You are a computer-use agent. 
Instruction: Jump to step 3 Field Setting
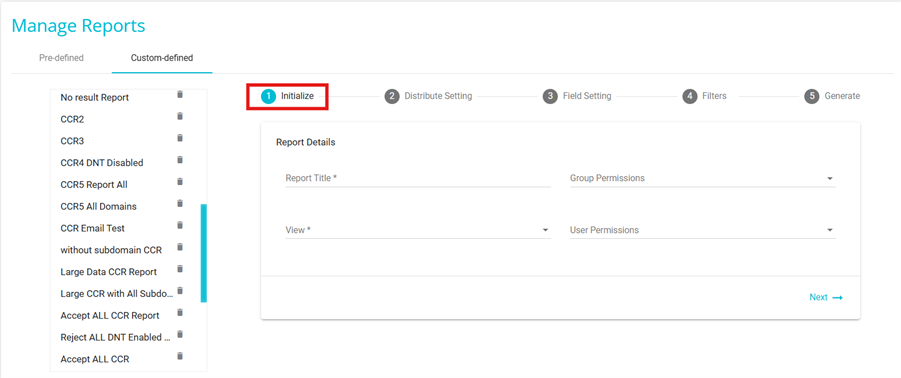pos(577,96)
